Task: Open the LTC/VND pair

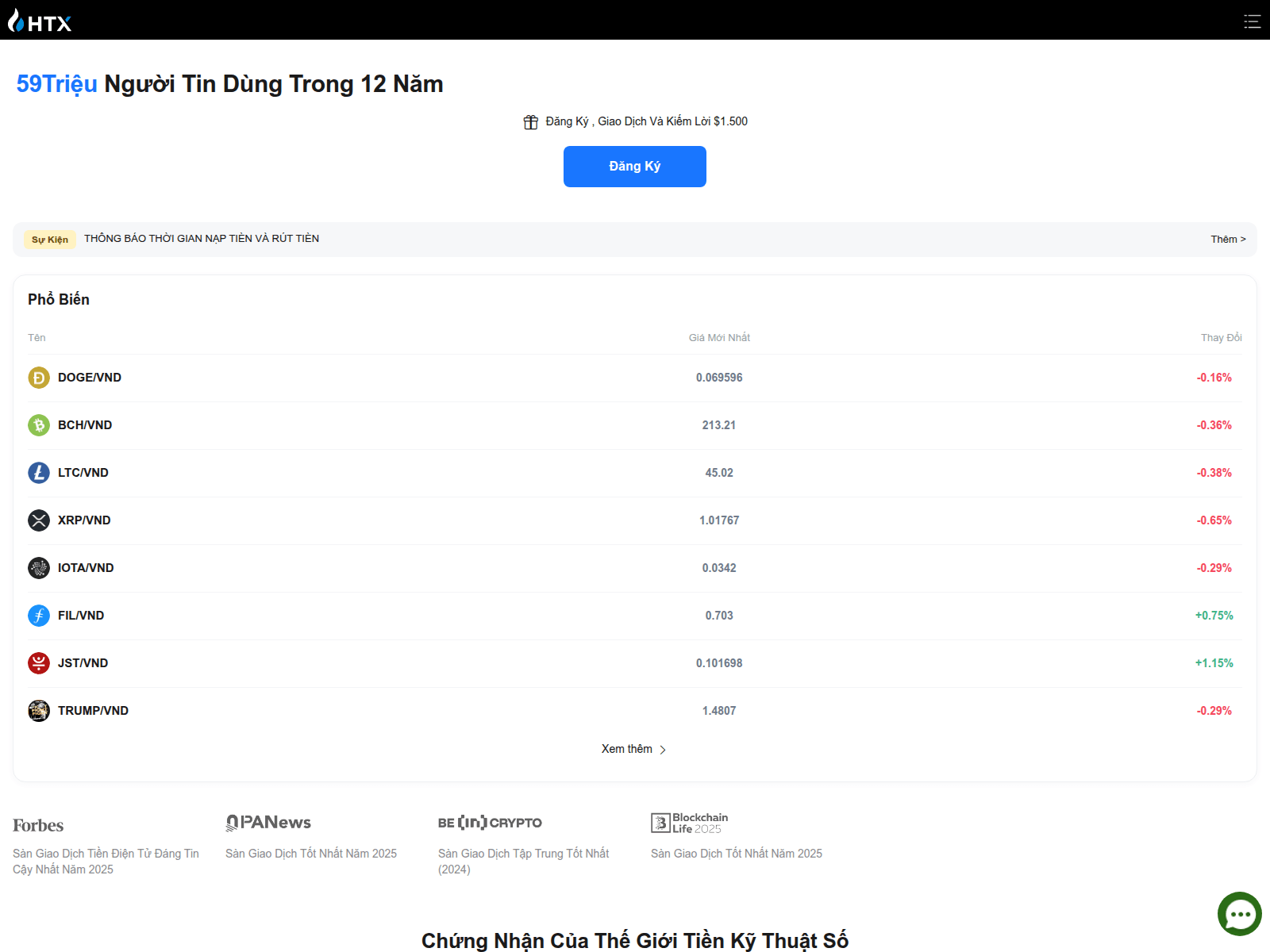Action: tap(83, 473)
